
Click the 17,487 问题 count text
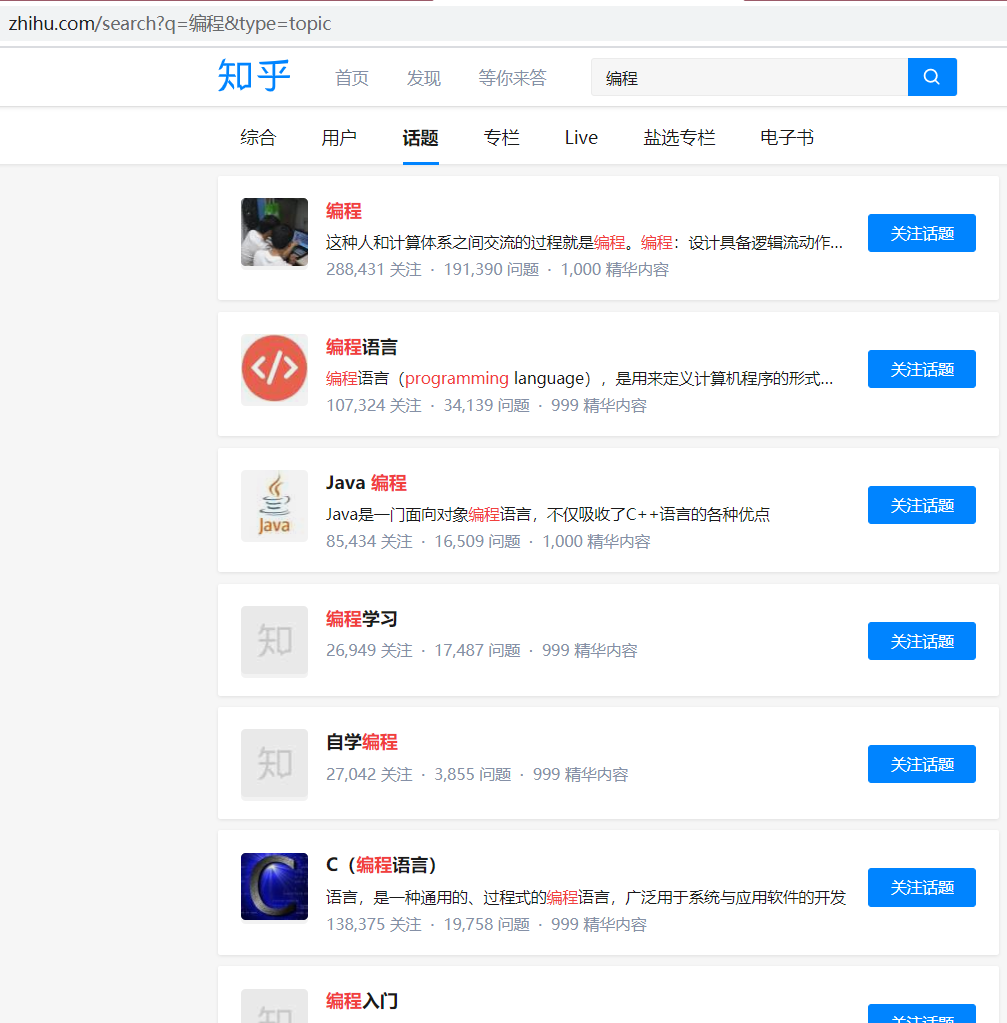478,650
